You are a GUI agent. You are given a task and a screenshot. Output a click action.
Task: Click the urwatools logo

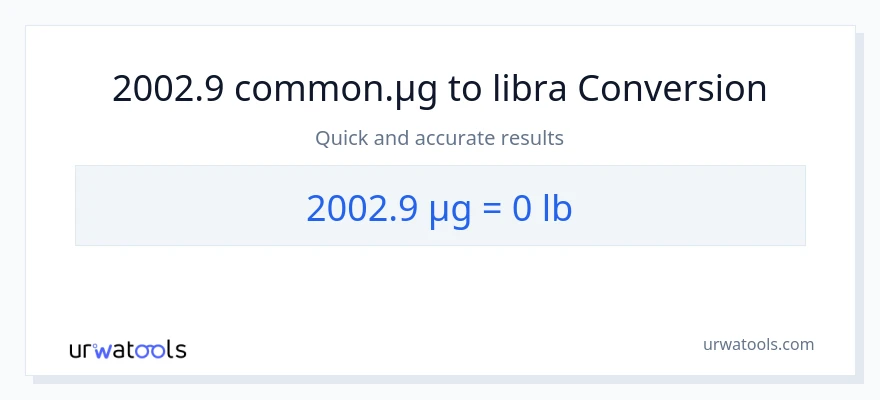(127, 349)
